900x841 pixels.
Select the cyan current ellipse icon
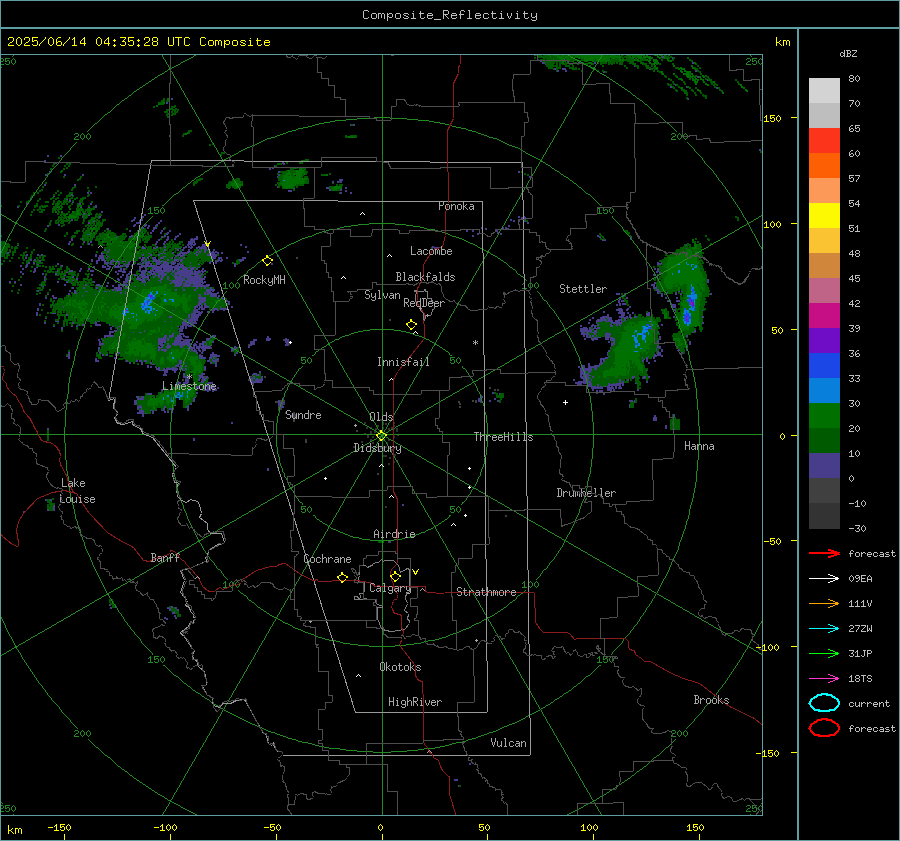click(x=824, y=703)
